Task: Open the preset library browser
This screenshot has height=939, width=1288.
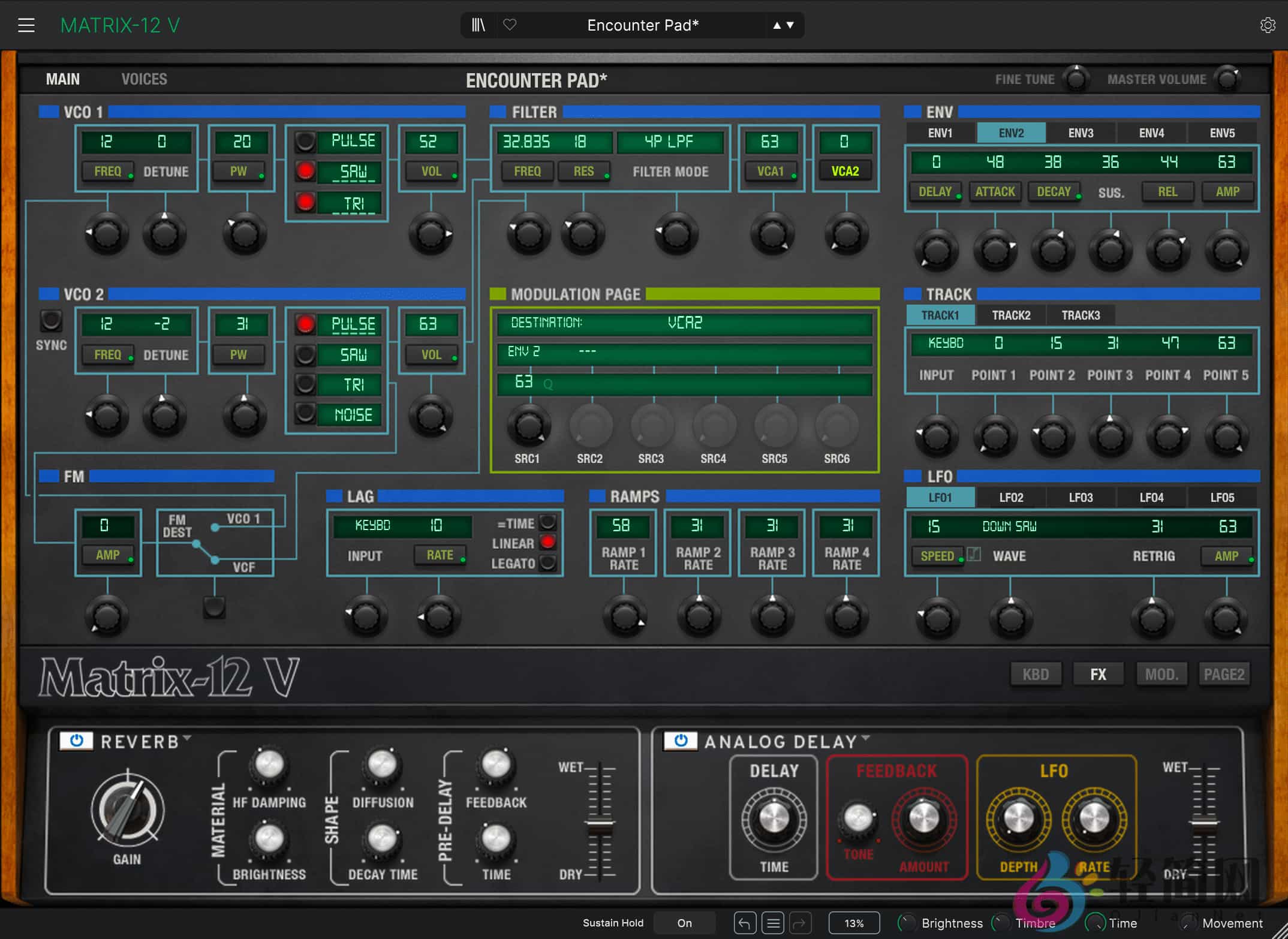Action: click(478, 25)
